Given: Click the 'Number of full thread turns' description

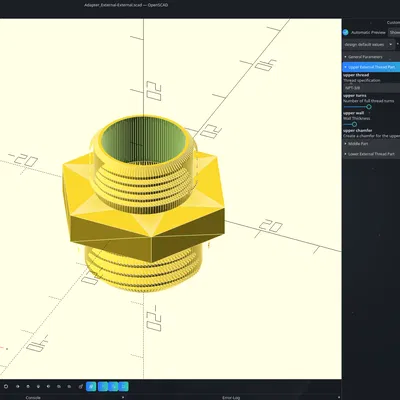Looking at the screenshot, I should pyautogui.click(x=369, y=101).
